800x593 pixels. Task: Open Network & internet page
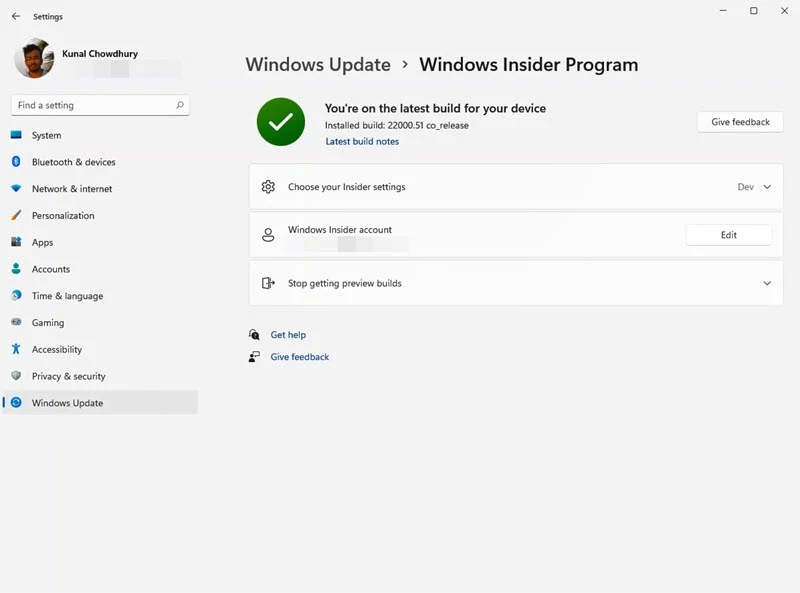coord(100,189)
